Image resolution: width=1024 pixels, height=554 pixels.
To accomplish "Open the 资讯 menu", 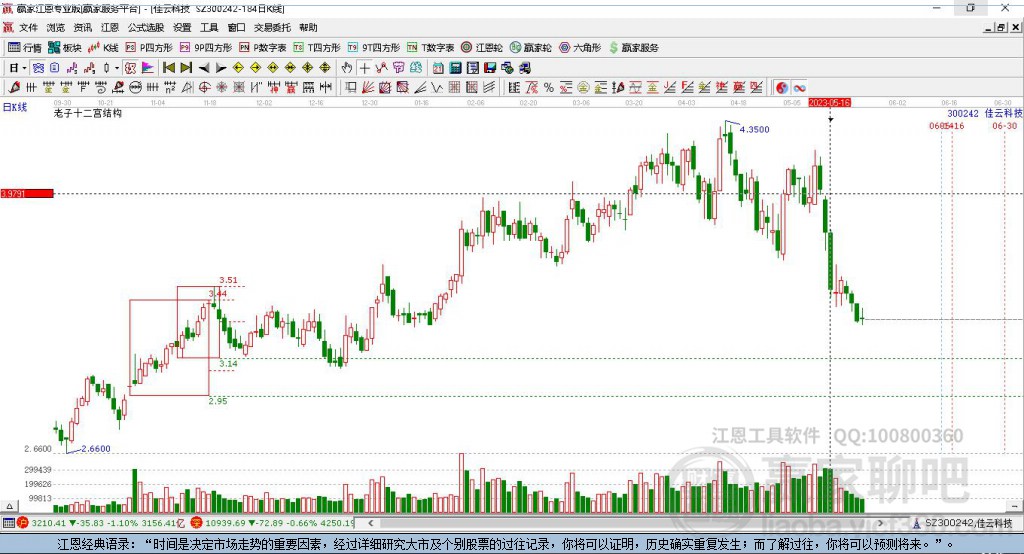I will tap(82, 27).
